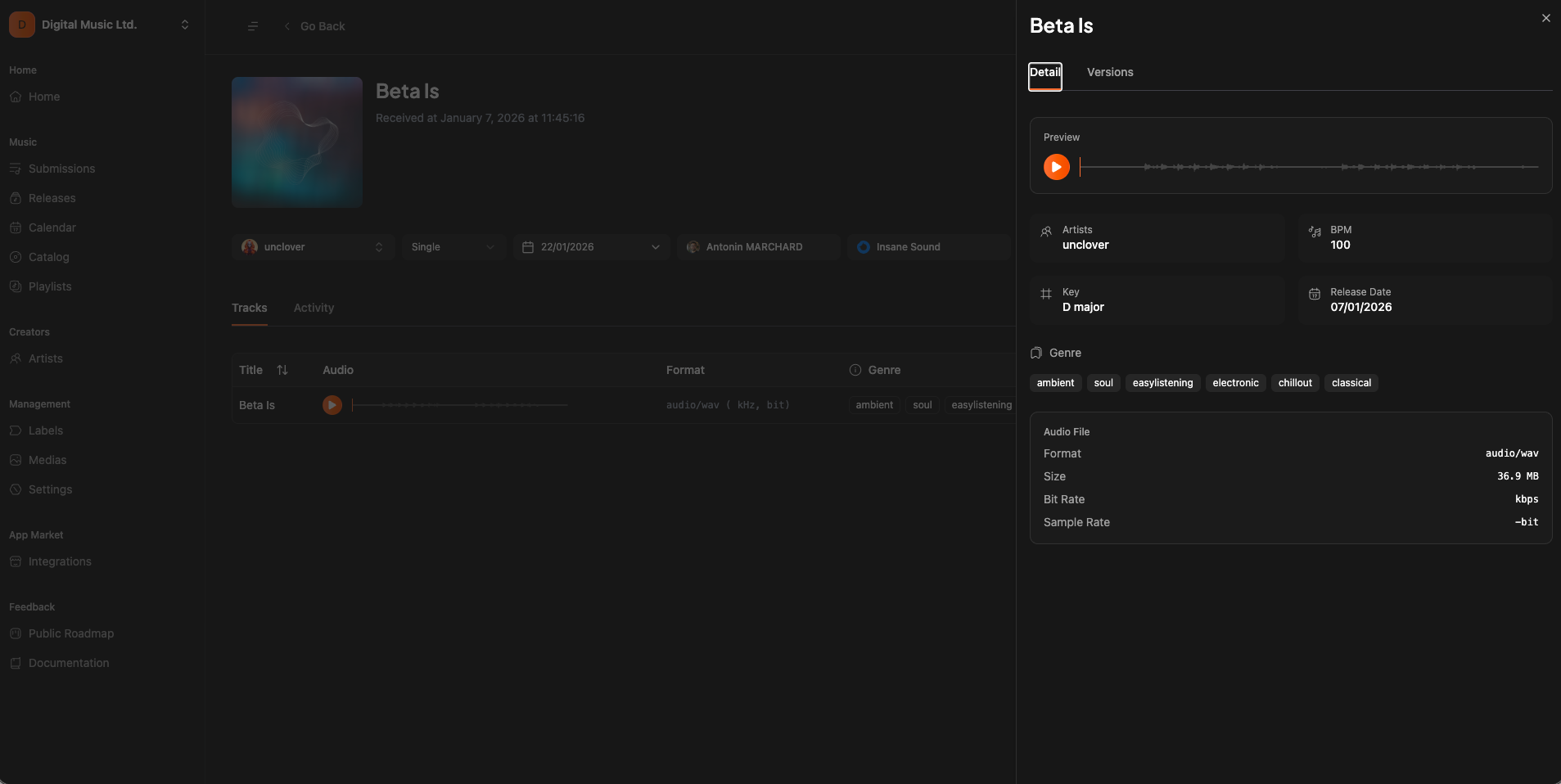Click the easylistening tag in panel
Viewport: 1561px width, 784px height.
pos(1162,383)
